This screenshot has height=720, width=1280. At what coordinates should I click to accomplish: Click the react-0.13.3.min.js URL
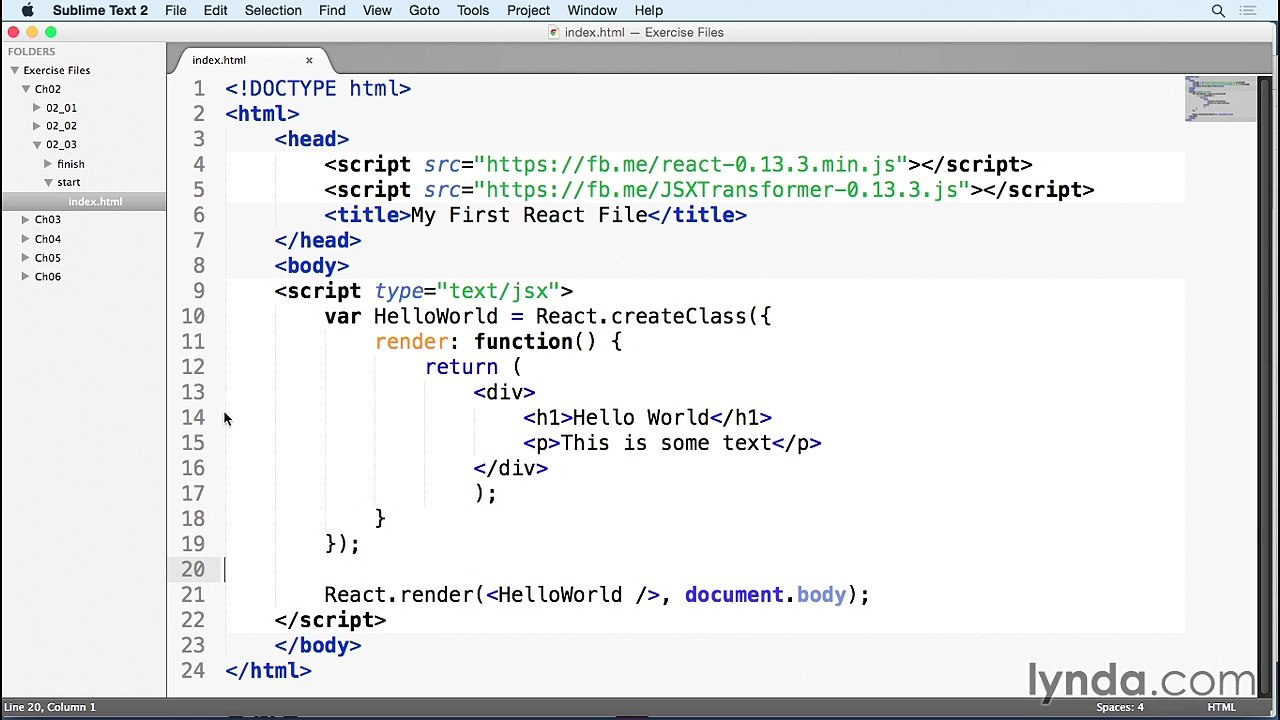point(691,165)
